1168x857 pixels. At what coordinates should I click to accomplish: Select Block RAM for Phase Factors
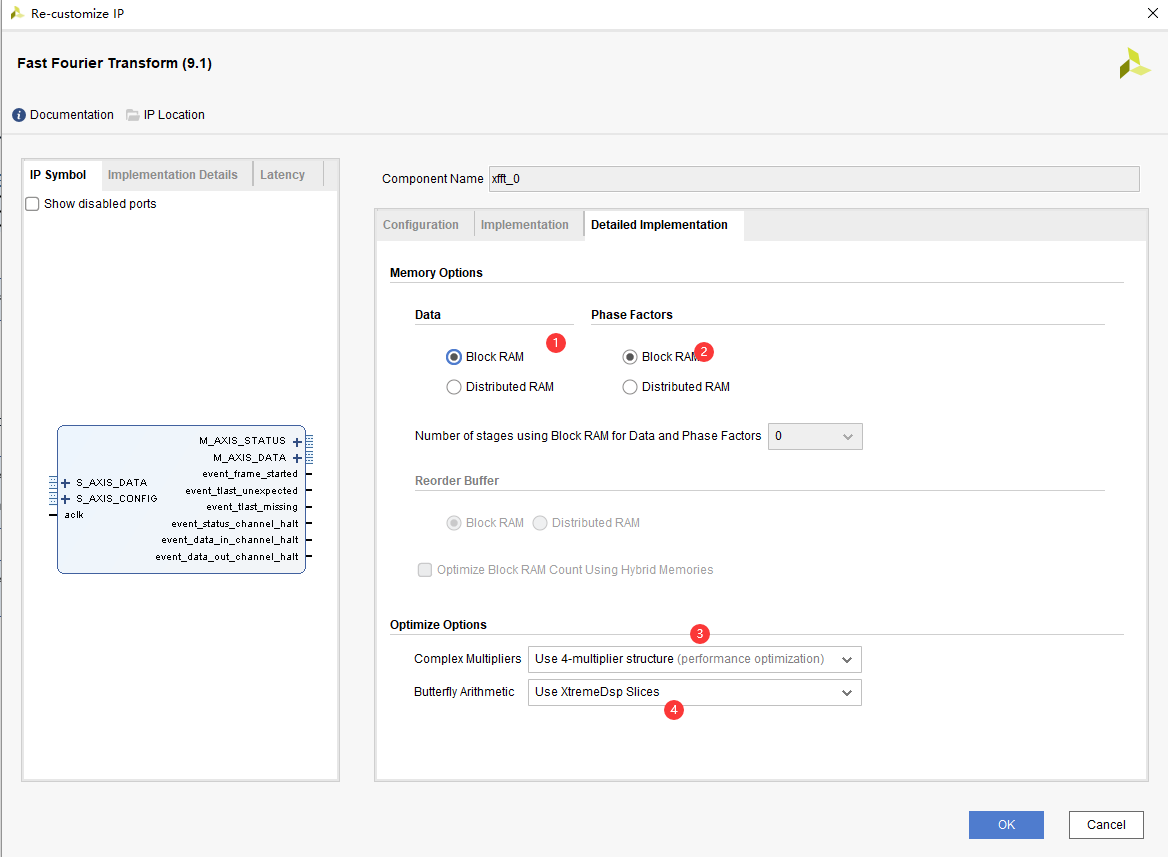630,357
